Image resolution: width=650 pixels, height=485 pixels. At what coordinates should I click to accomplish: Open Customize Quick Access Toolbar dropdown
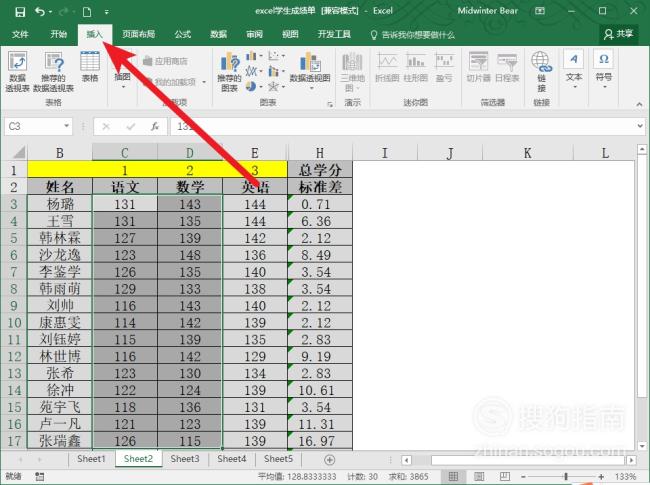(x=107, y=12)
